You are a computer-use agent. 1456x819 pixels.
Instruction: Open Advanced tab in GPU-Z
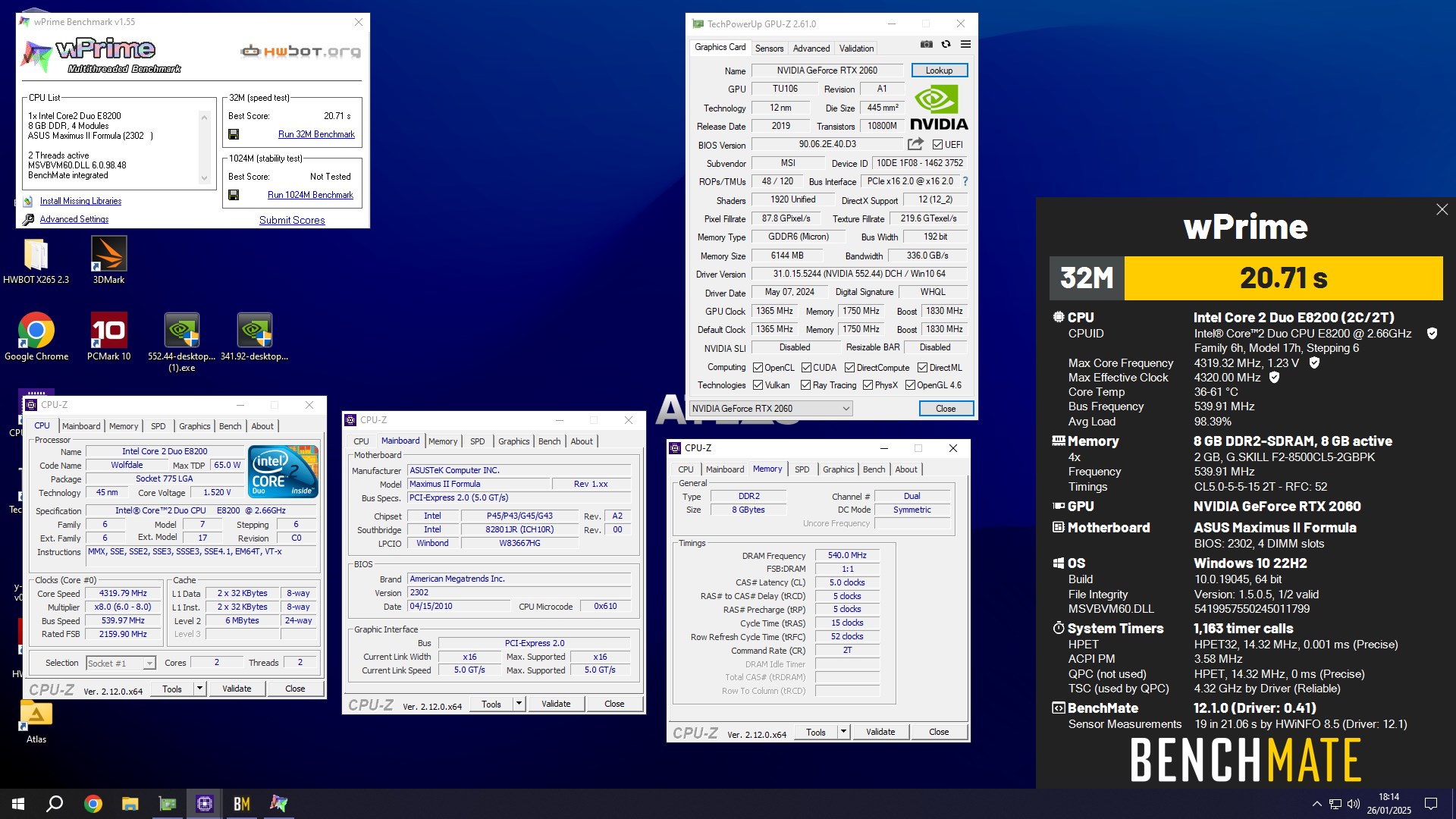pos(811,48)
